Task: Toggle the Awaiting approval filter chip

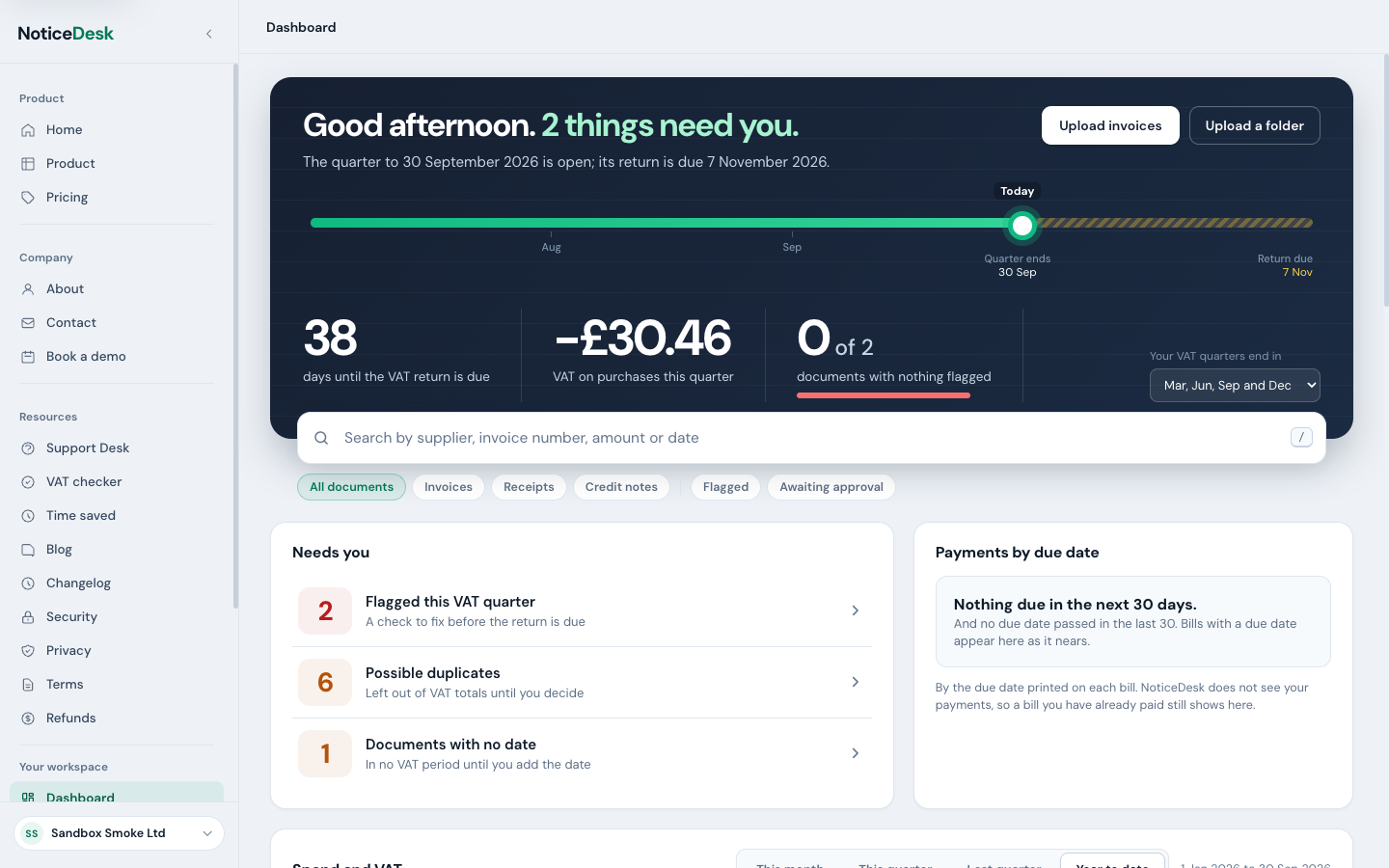Action: tap(831, 487)
